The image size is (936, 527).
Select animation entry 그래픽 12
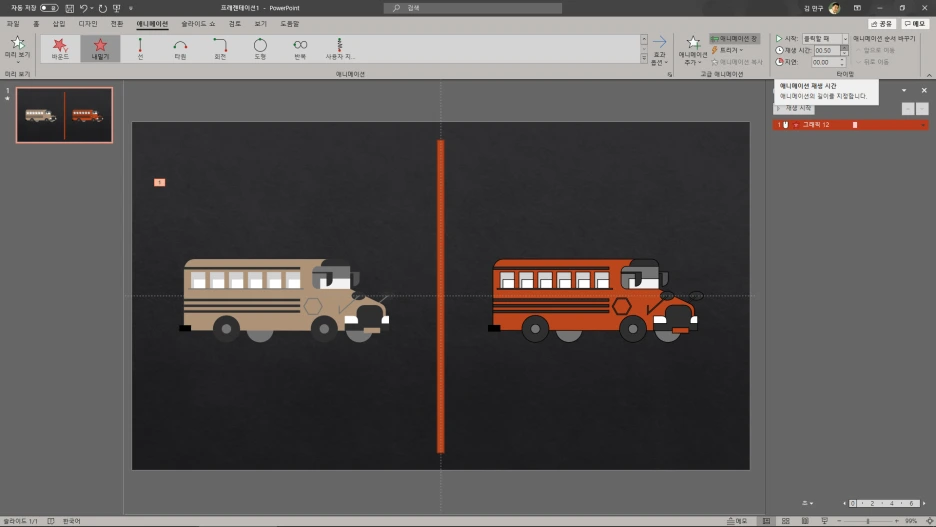coord(850,125)
